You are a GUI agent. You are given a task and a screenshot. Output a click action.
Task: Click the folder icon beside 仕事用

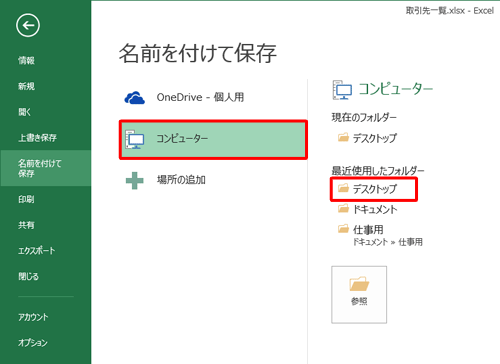(x=343, y=229)
